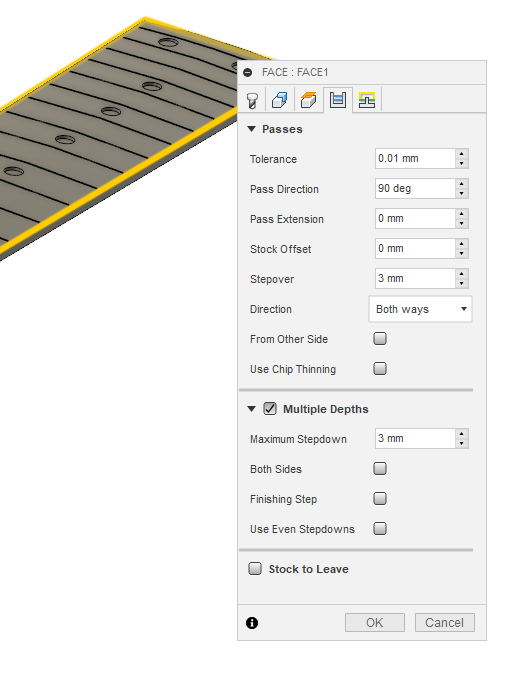
Task: Tick the Stock to Leave checkbox
Action: [255, 569]
